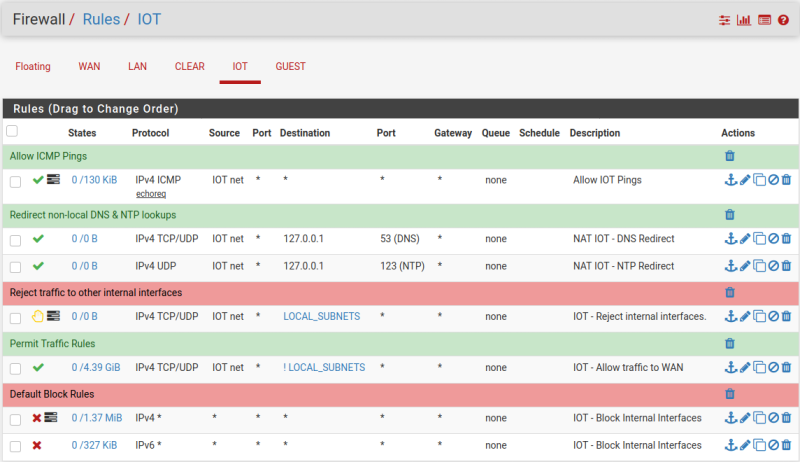Open the filter sliders icon in header
The height and width of the screenshot is (462, 800).
click(x=724, y=20)
